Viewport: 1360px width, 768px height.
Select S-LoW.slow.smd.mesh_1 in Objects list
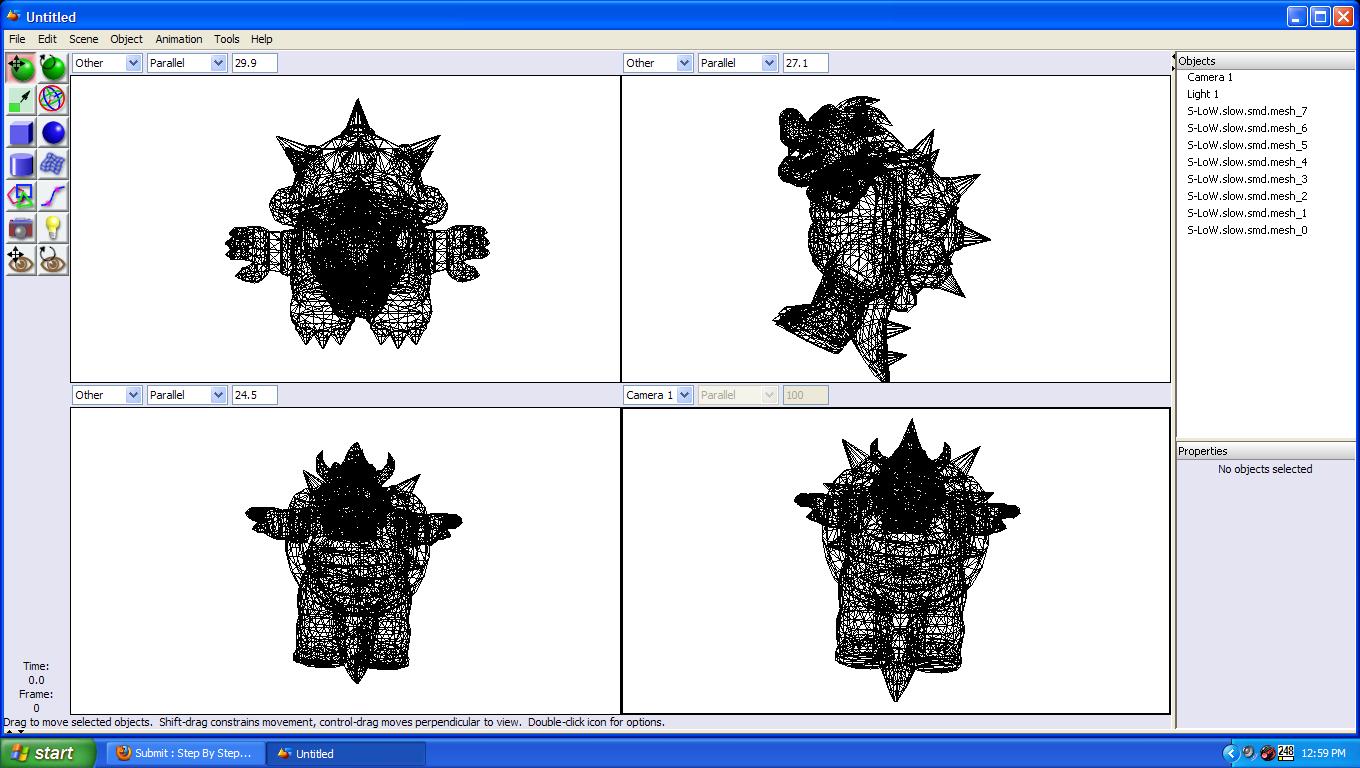click(x=1247, y=213)
